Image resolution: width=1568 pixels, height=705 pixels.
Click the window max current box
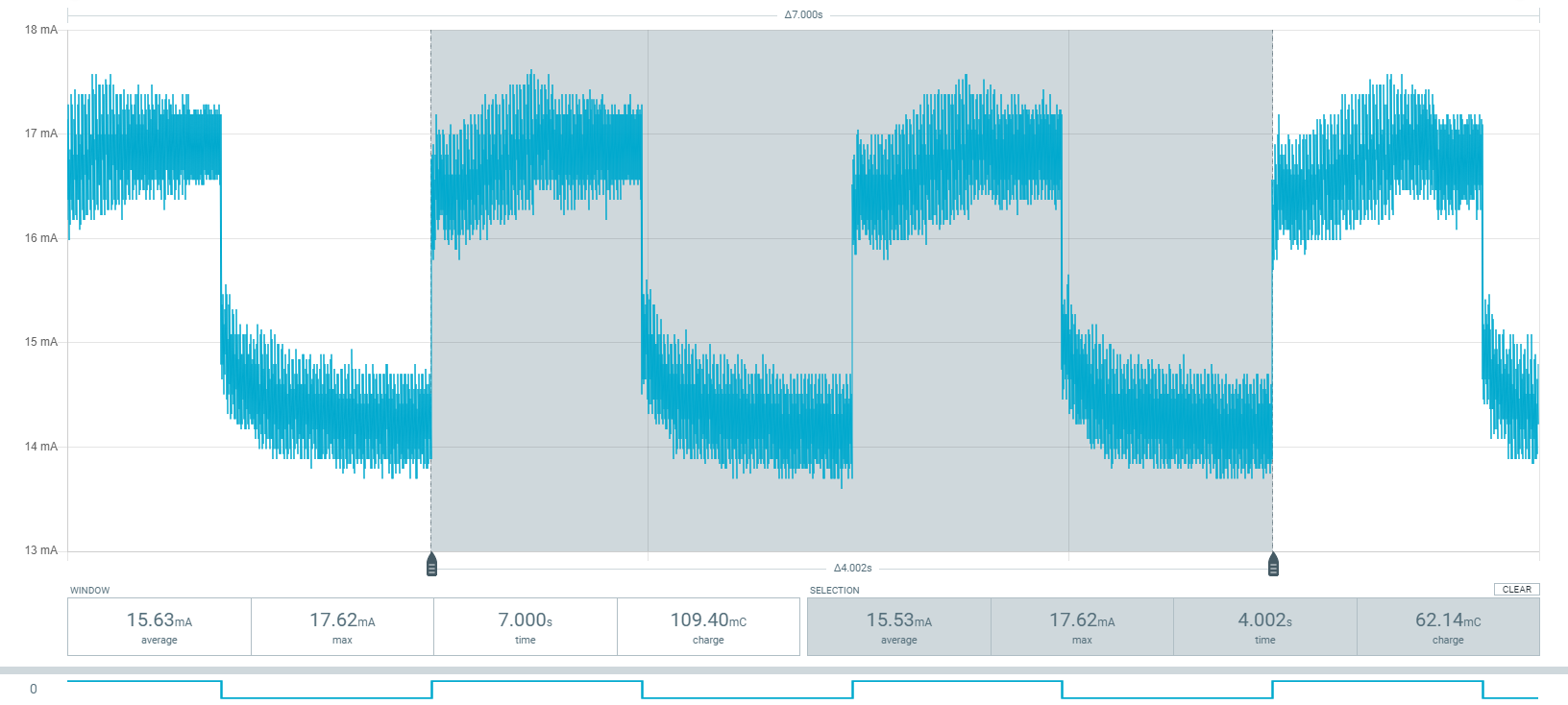[342, 627]
